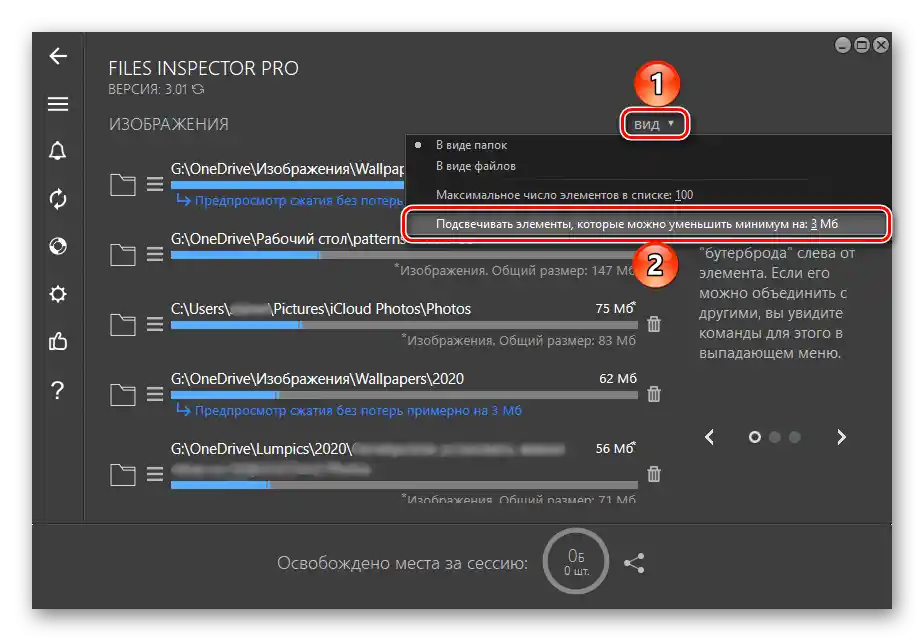The width and height of the screenshot is (924, 641).
Task: Close the Files Inspector window
Action: click(x=881, y=45)
